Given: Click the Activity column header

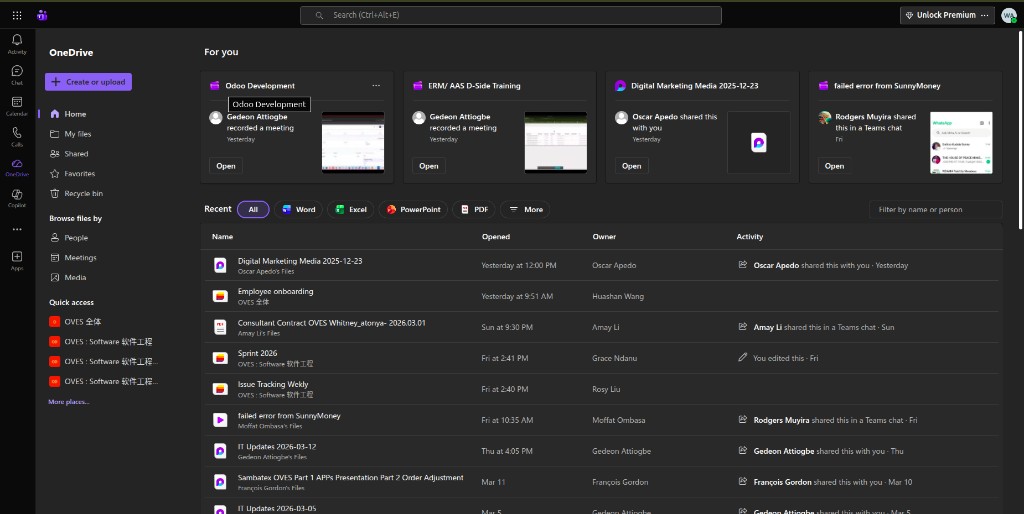Looking at the screenshot, I should pyautogui.click(x=750, y=236).
